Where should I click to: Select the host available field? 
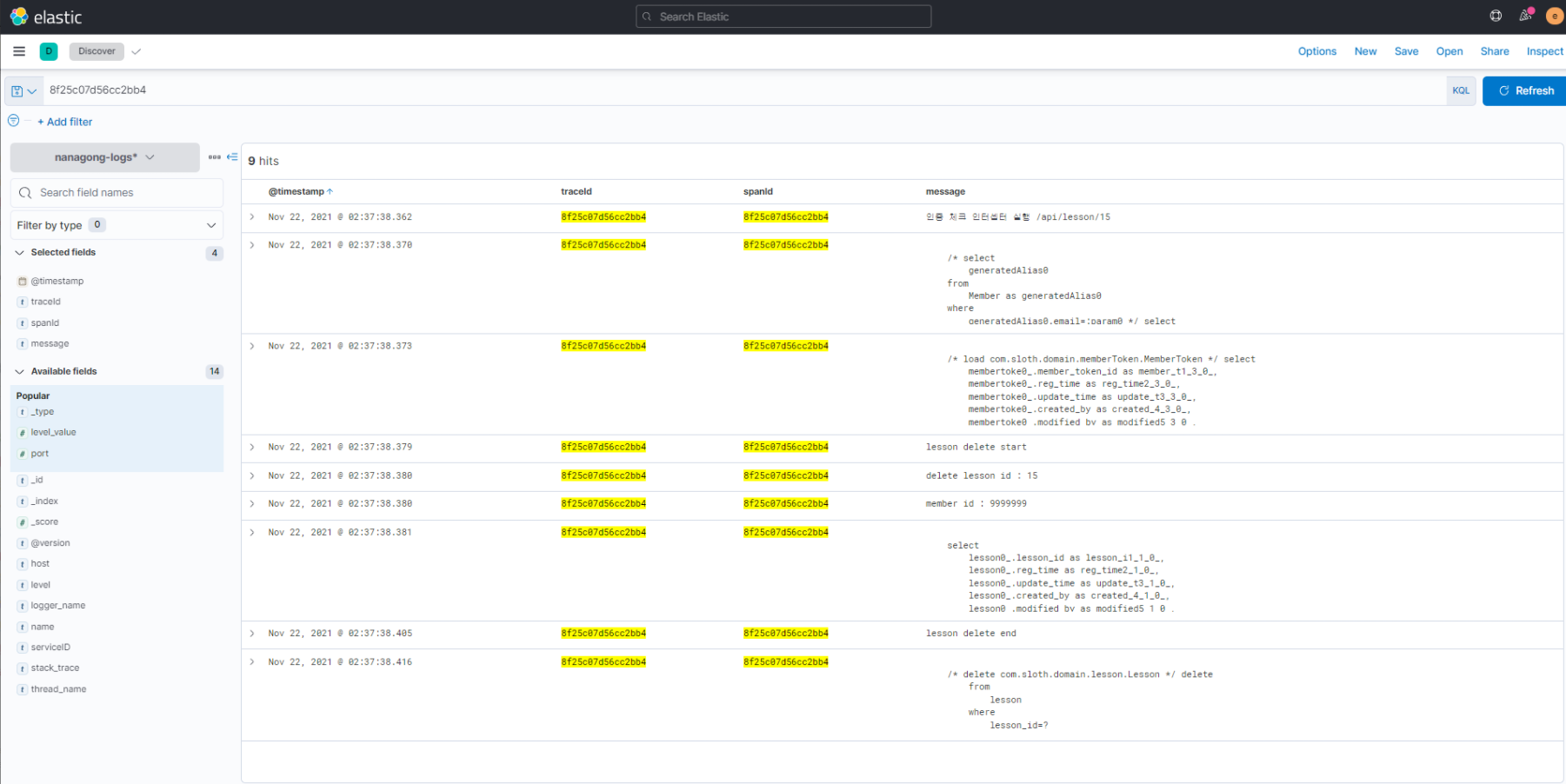coord(40,564)
